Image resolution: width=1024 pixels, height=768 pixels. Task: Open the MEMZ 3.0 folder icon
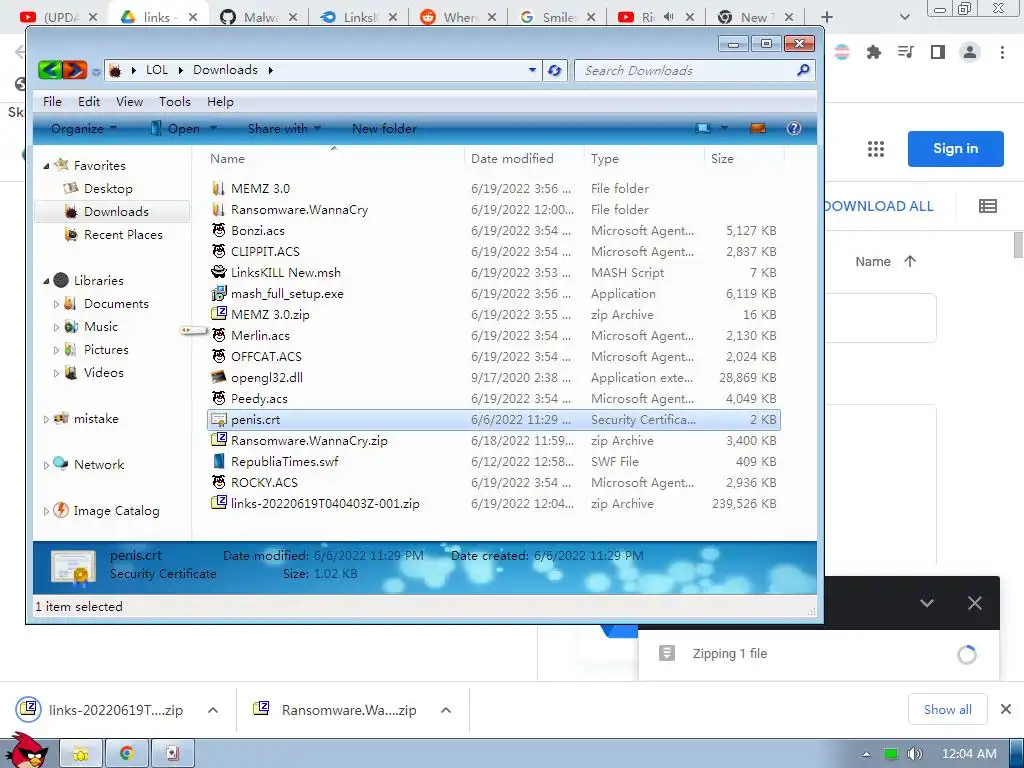click(219, 188)
